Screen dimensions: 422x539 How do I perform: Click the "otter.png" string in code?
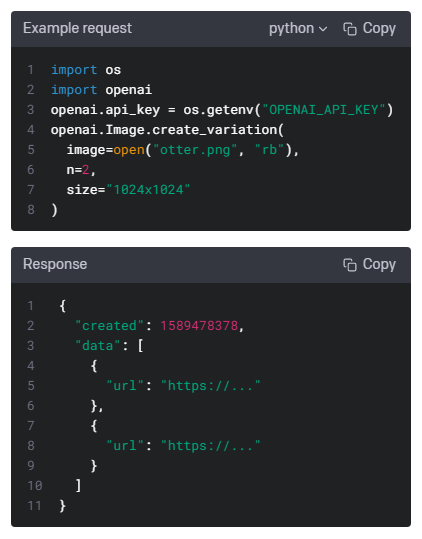(x=195, y=150)
